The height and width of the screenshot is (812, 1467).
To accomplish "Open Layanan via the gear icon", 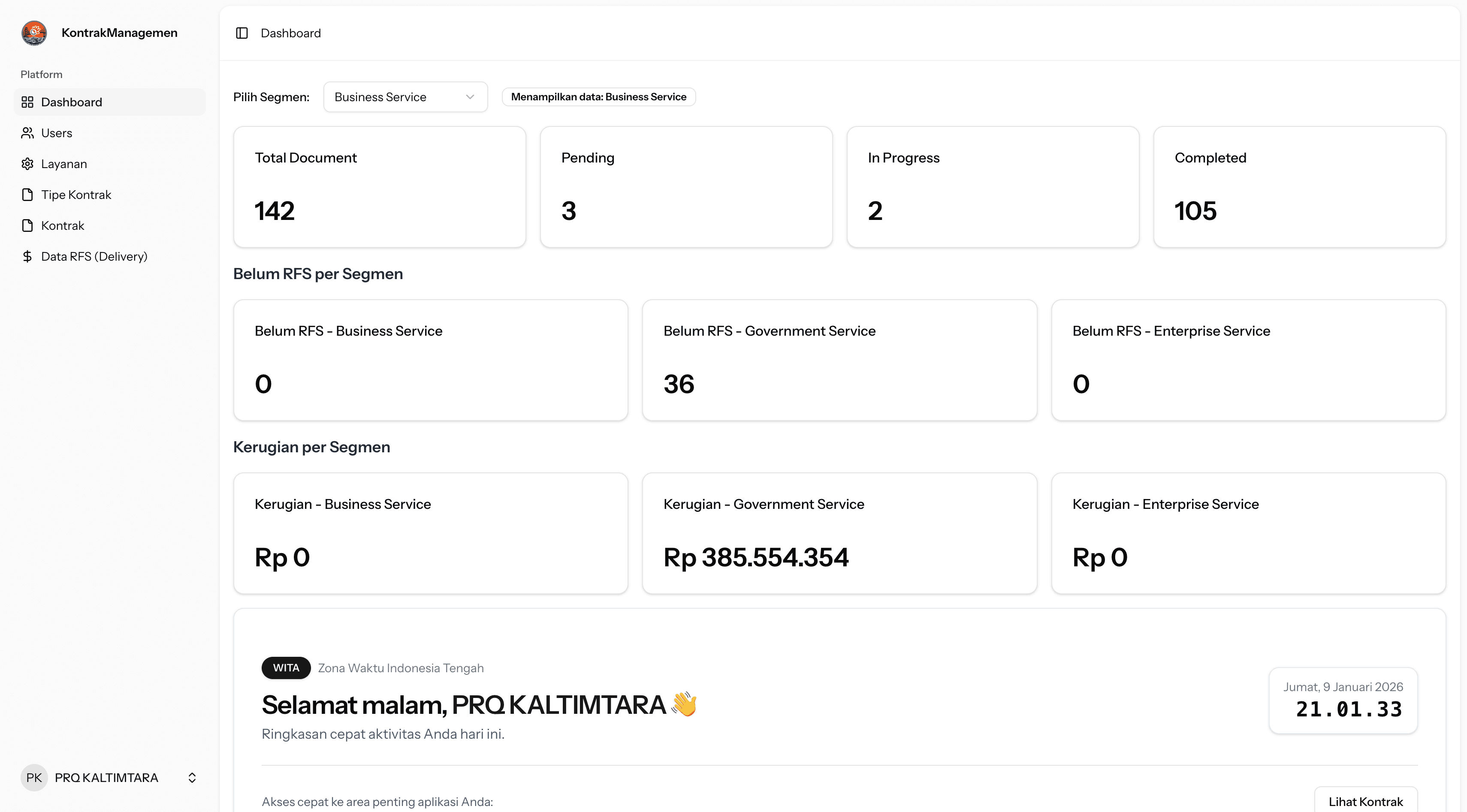I will point(27,163).
